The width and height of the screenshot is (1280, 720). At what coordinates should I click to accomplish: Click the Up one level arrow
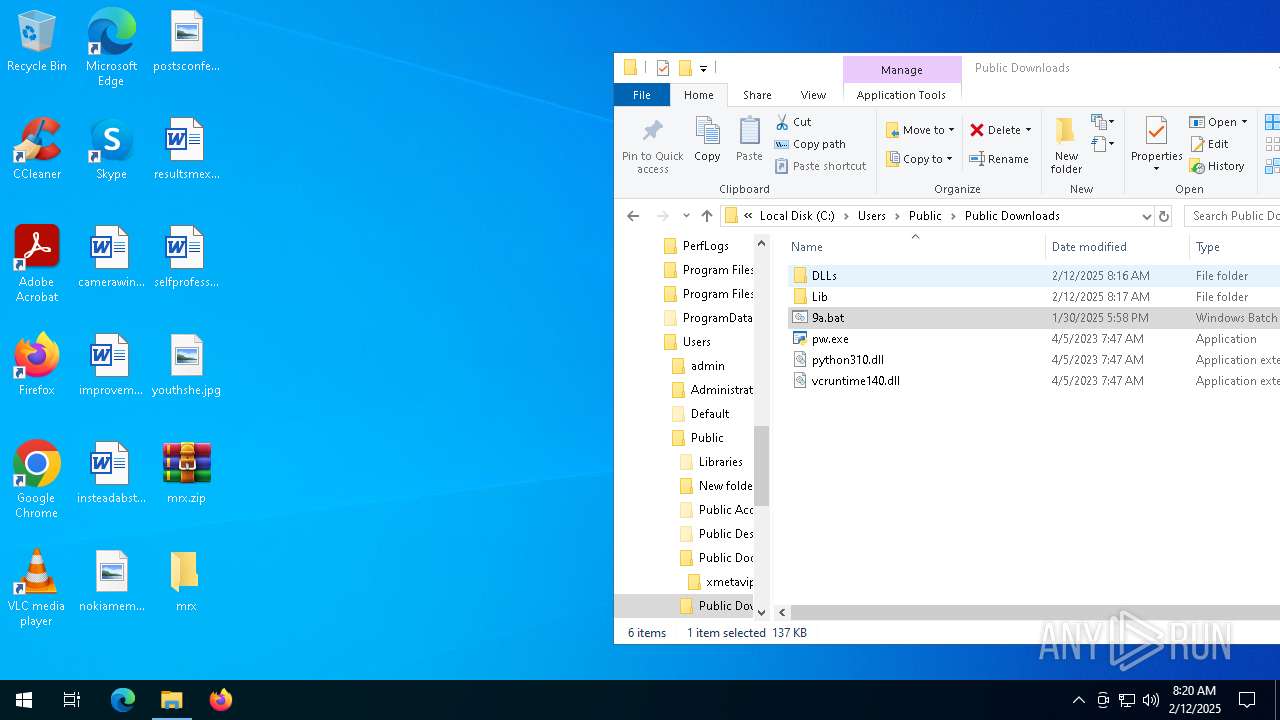click(x=707, y=216)
